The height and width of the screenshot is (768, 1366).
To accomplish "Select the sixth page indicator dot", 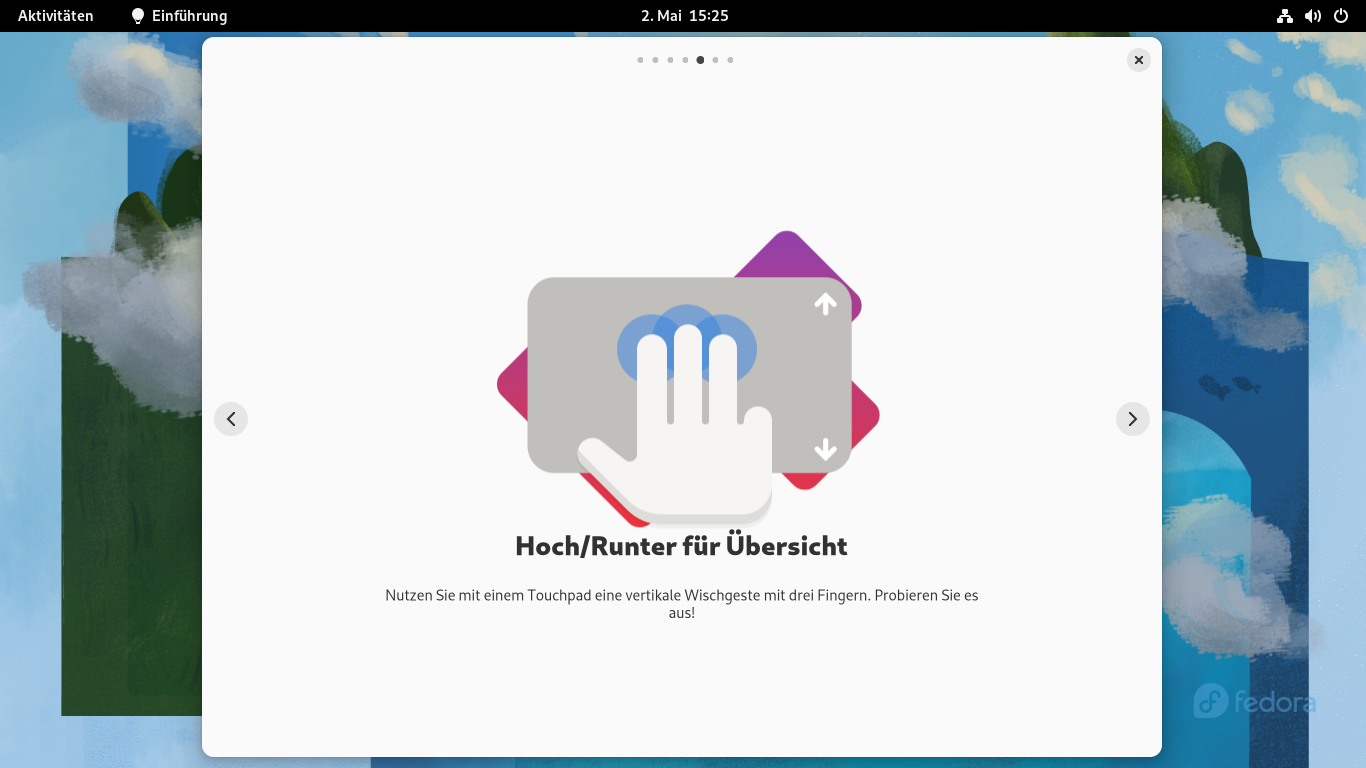I will click(715, 60).
